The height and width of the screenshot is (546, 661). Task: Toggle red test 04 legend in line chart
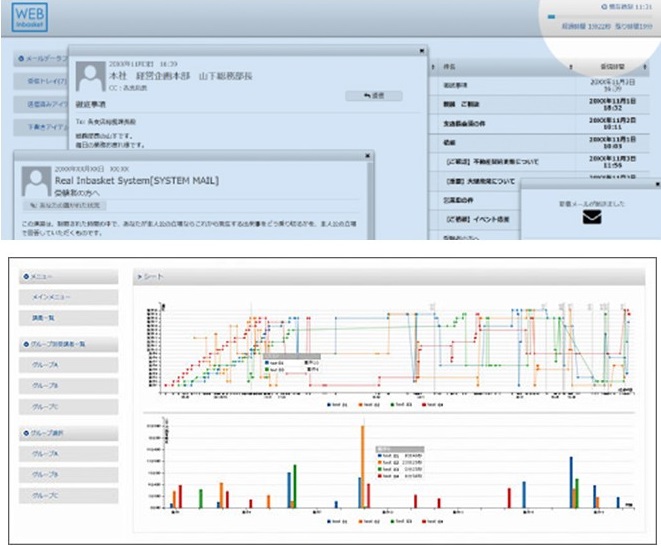pos(433,405)
